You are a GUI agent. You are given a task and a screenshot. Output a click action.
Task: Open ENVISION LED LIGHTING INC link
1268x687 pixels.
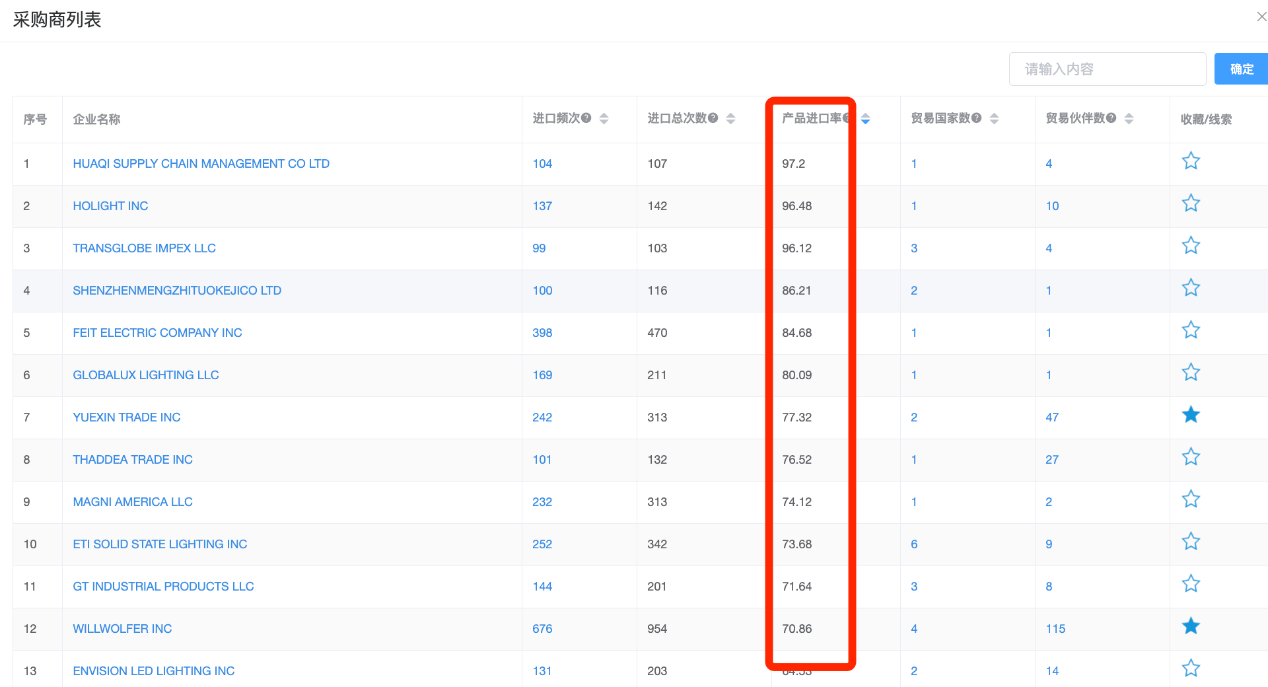point(154,671)
